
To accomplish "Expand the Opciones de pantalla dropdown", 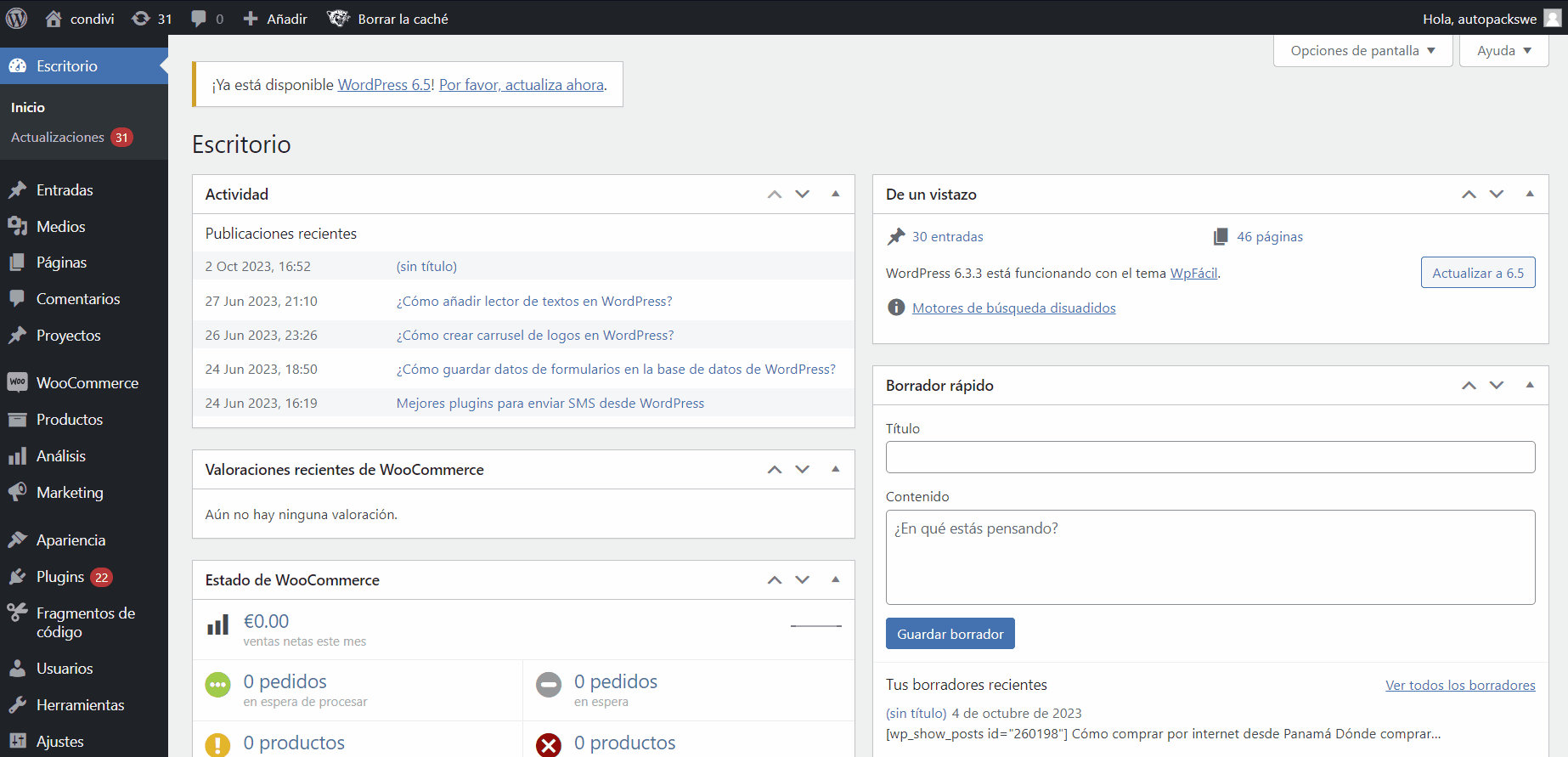I will (x=1362, y=51).
